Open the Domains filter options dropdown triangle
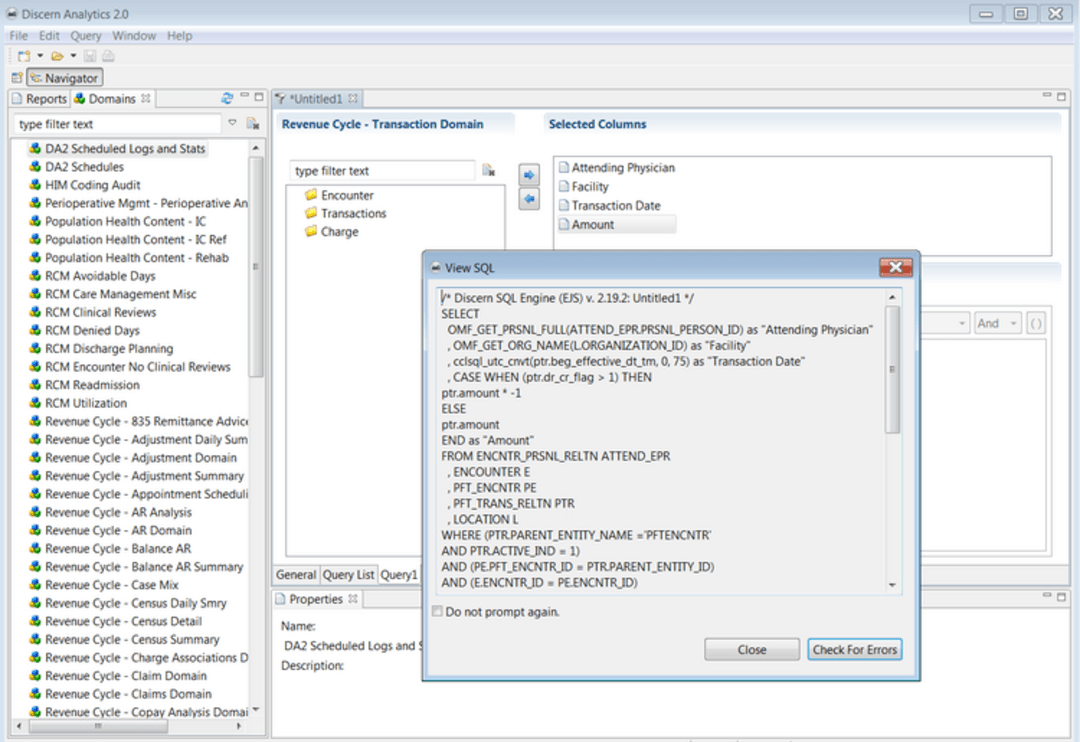 click(232, 123)
